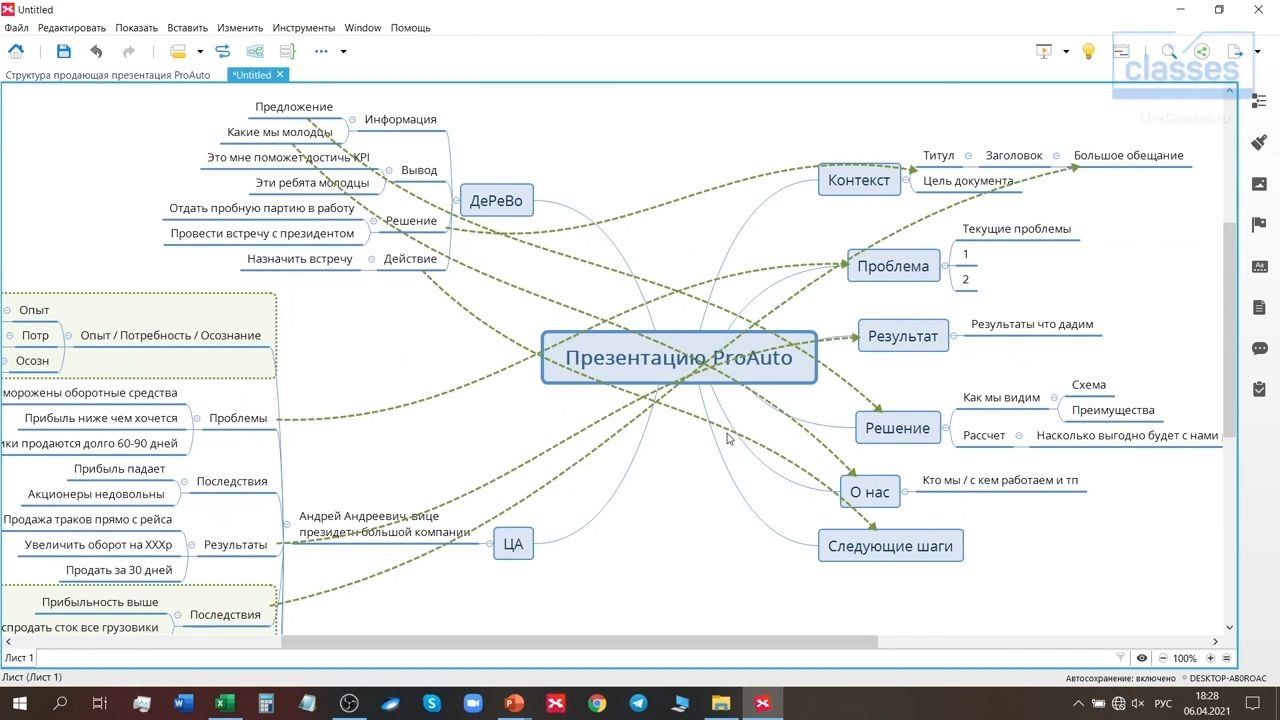Click the filter funnel icon in status bar

[1120, 658]
